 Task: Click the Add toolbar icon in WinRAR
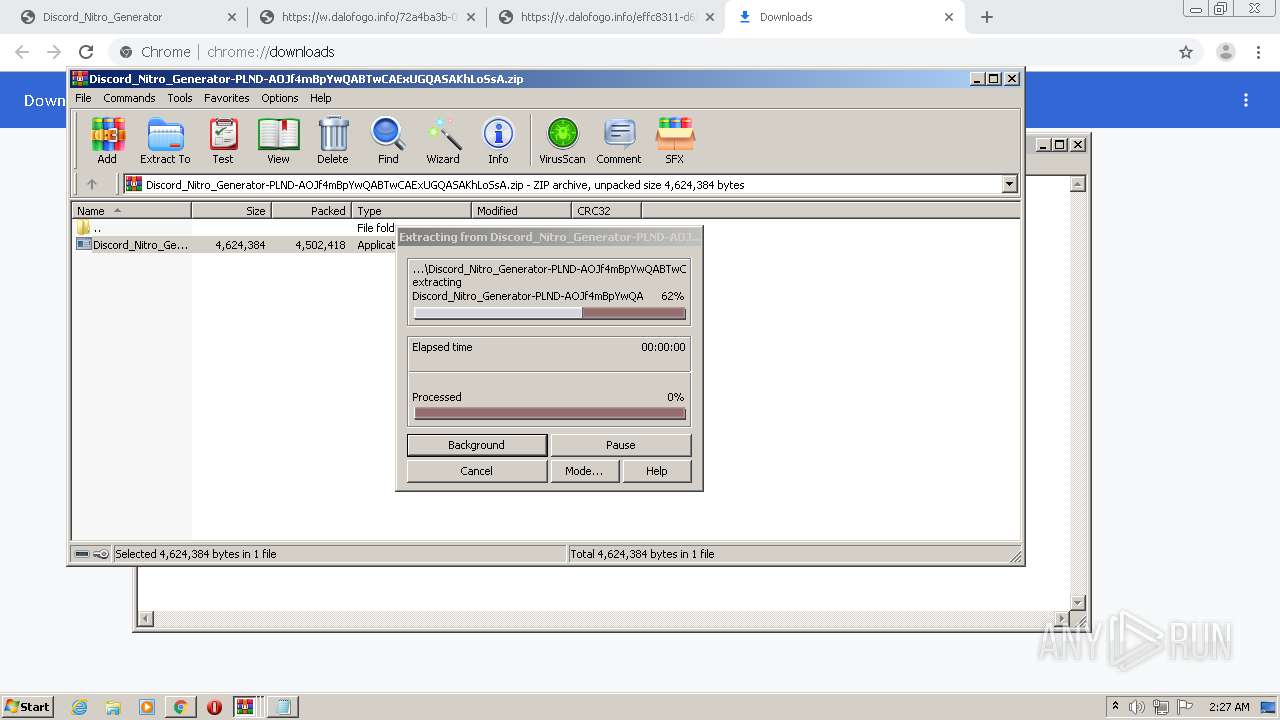click(107, 140)
